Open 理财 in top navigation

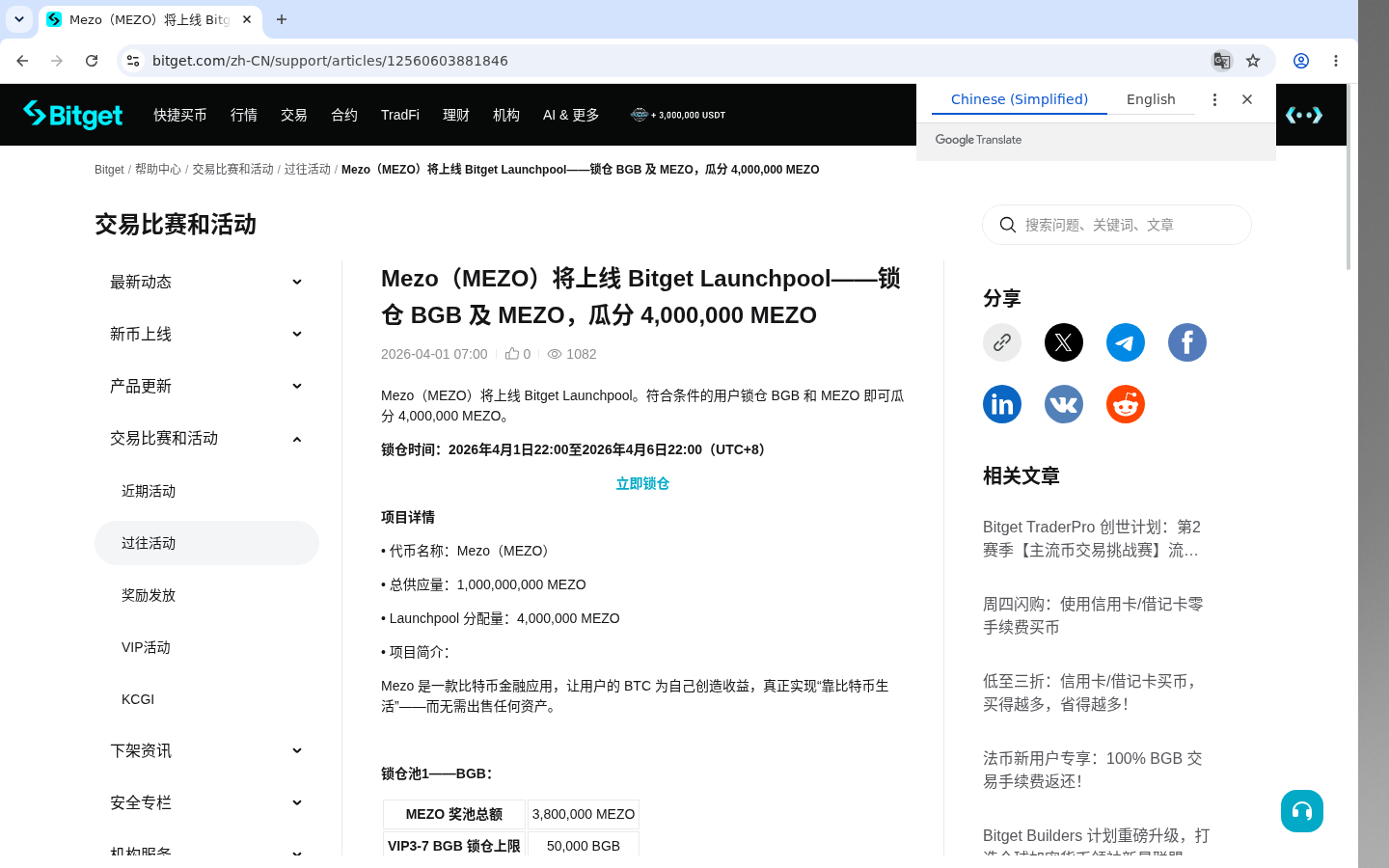pos(456,115)
